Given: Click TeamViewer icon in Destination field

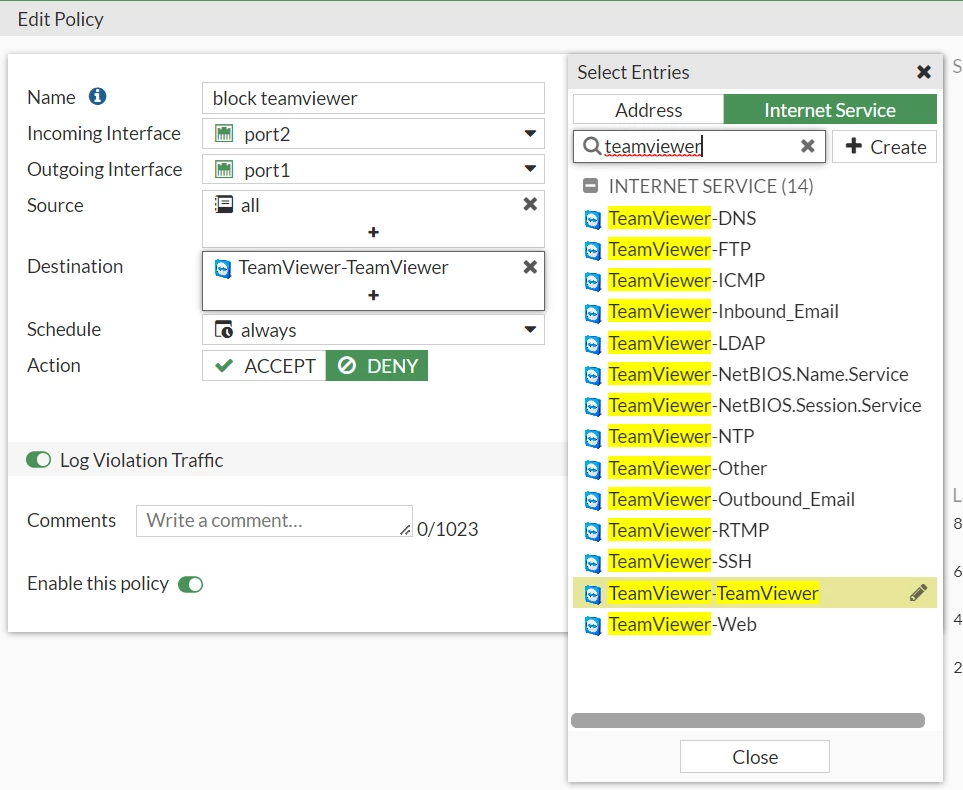Looking at the screenshot, I should (222, 268).
